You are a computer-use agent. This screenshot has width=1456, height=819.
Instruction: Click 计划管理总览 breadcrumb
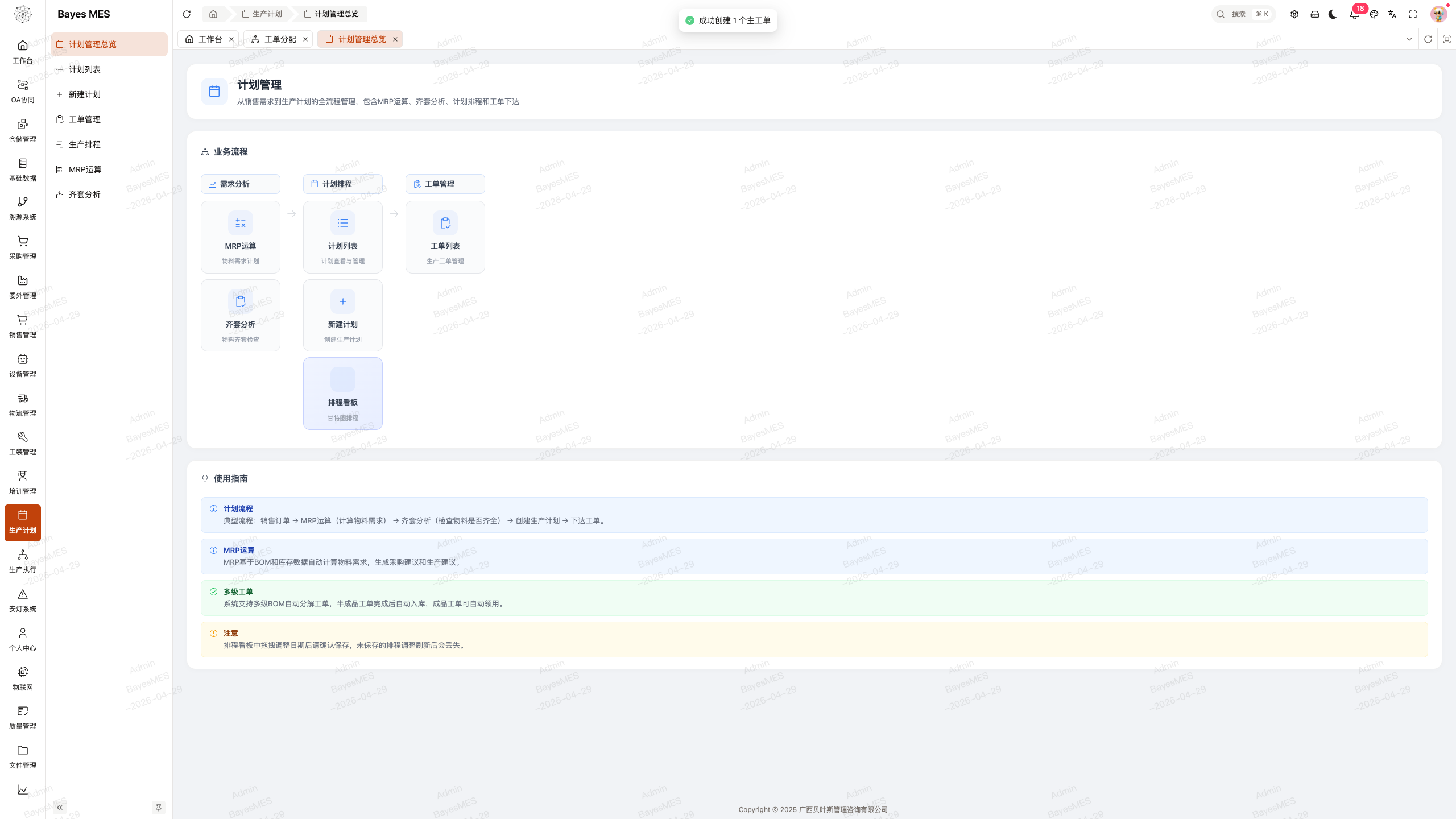tap(331, 14)
